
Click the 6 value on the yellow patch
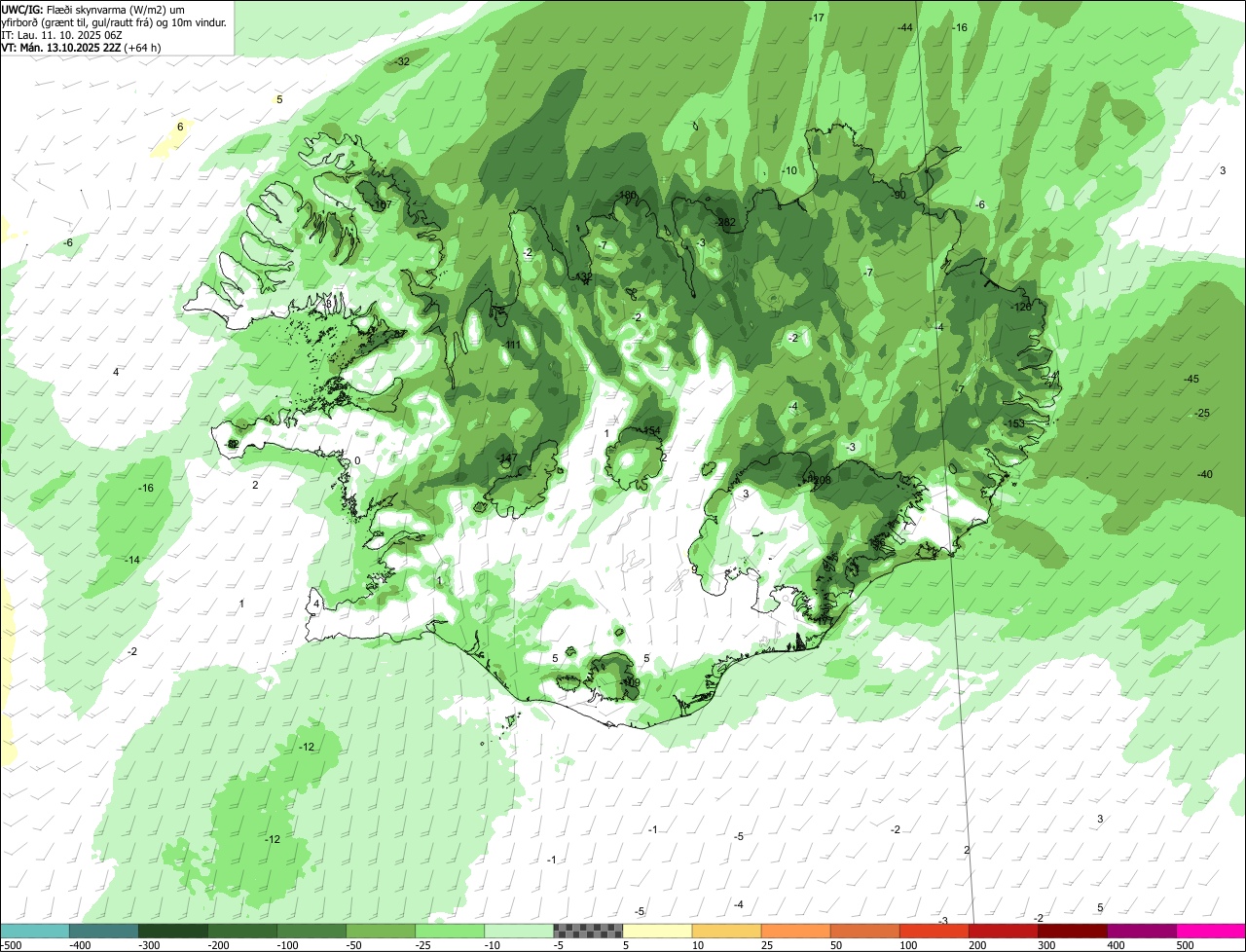pos(180,127)
